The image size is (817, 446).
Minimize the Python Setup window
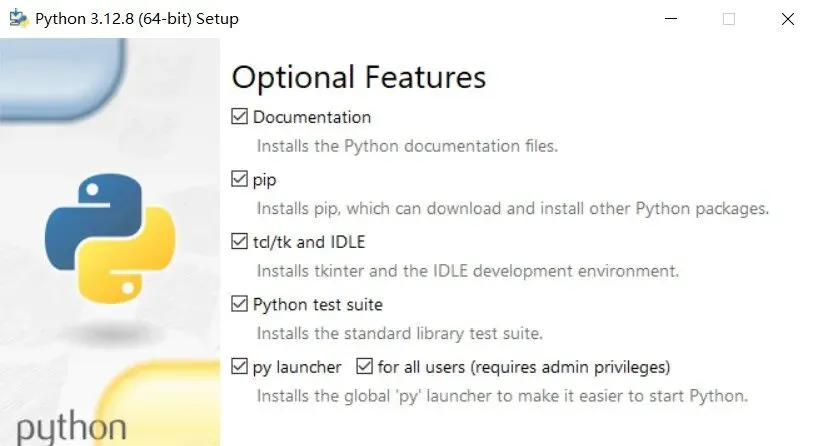(671, 19)
